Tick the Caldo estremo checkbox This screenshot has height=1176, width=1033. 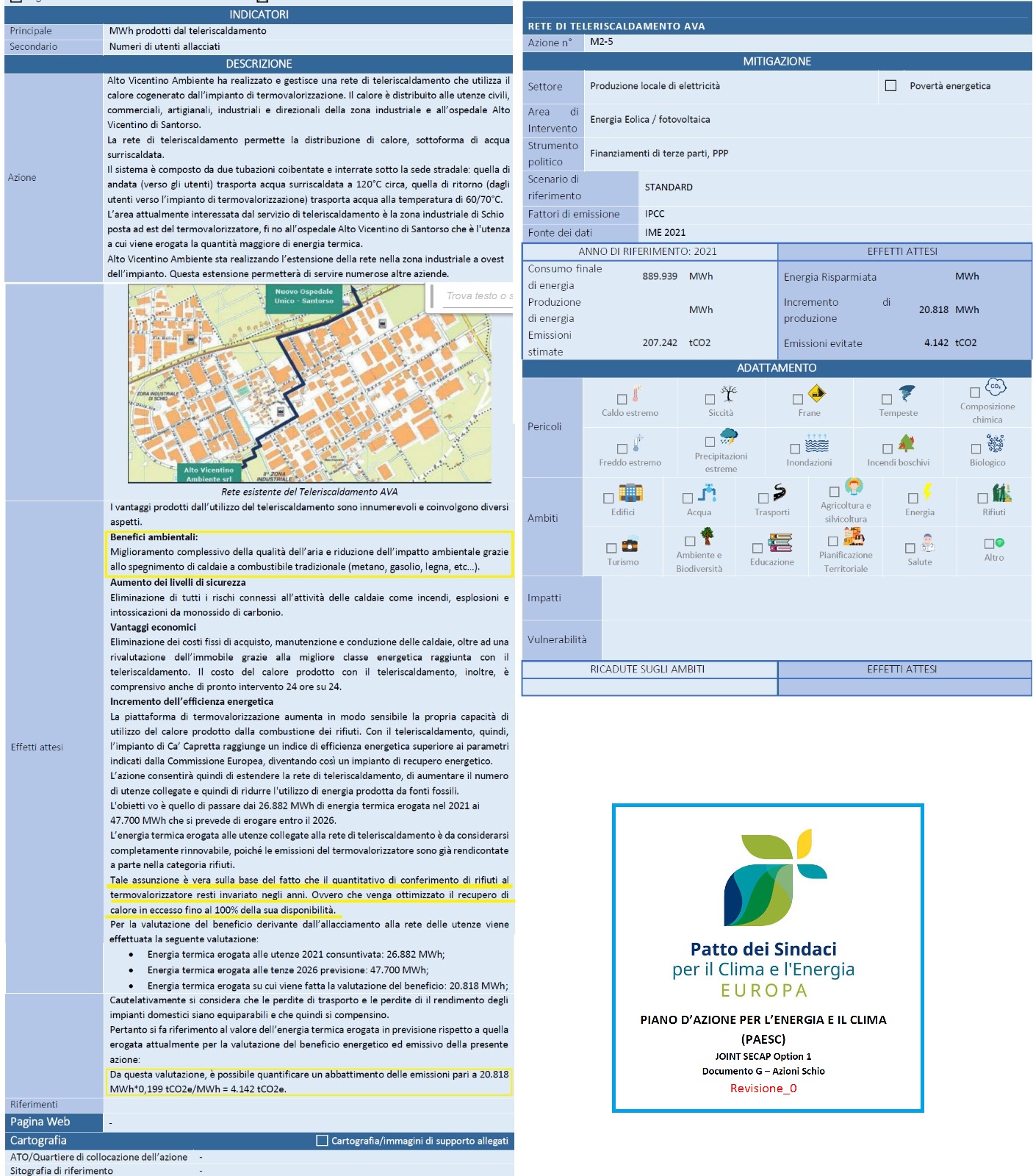point(622,399)
